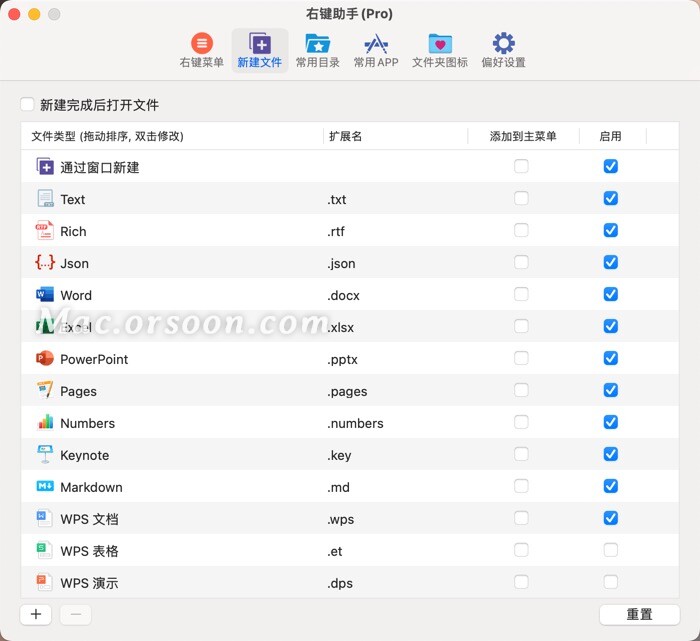Click the WPS 演示 icon
This screenshot has height=641, width=700.
click(44, 582)
